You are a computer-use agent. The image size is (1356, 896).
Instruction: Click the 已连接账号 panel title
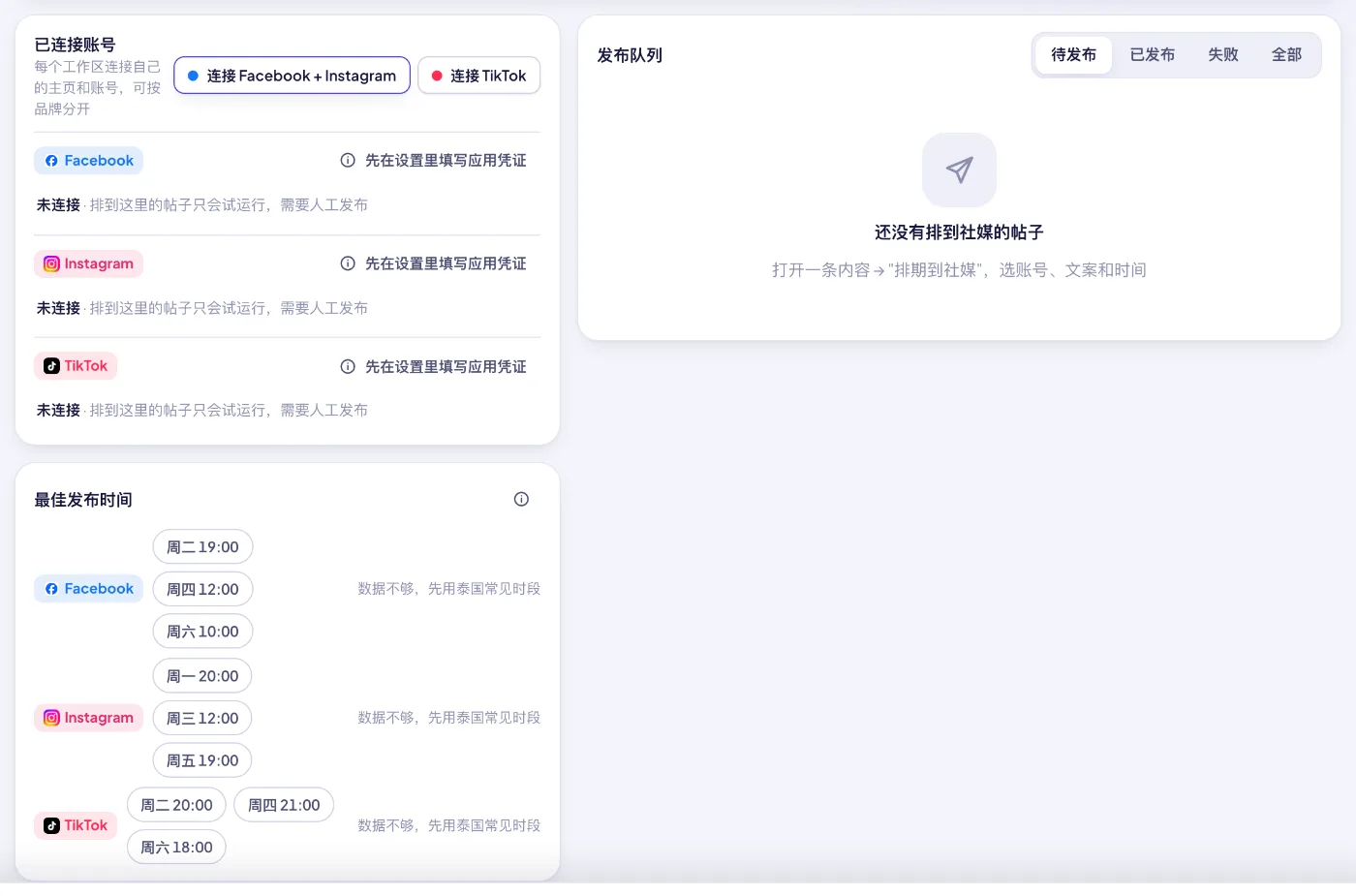click(75, 45)
